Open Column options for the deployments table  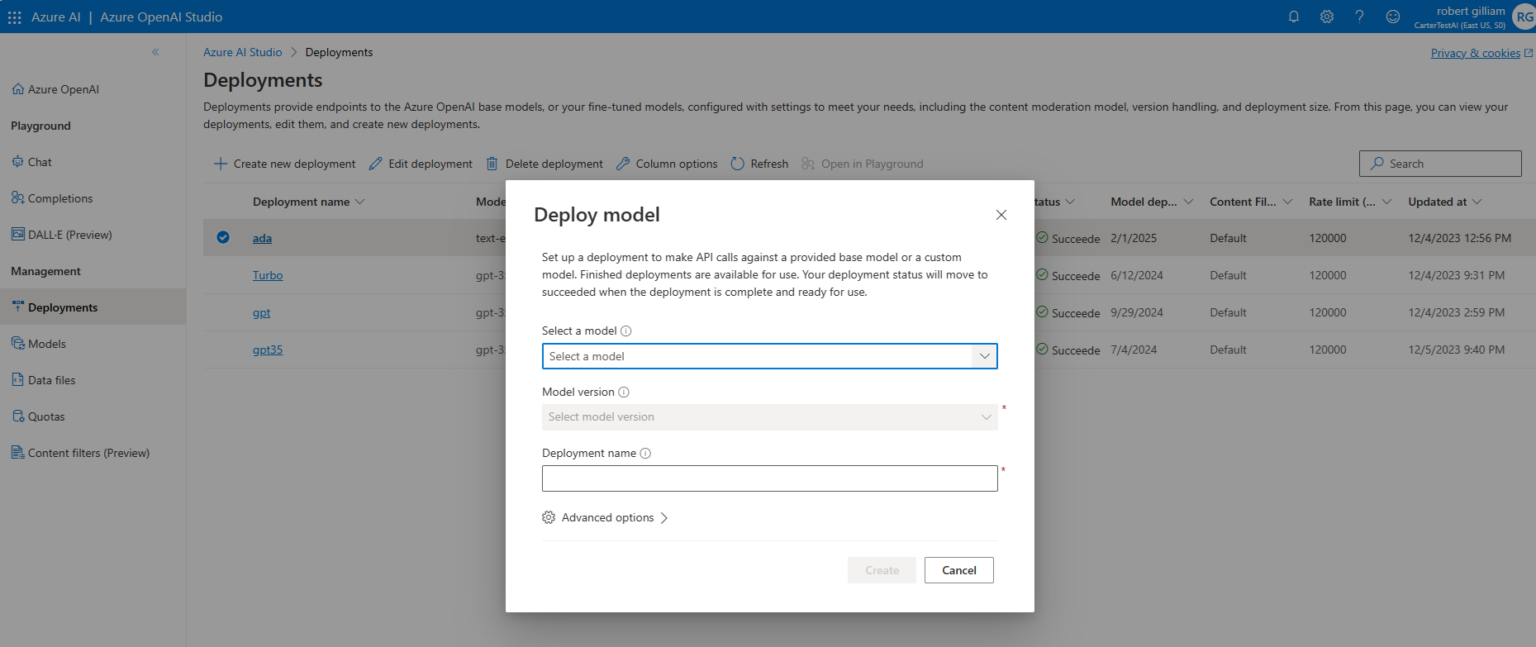pyautogui.click(x=666, y=163)
